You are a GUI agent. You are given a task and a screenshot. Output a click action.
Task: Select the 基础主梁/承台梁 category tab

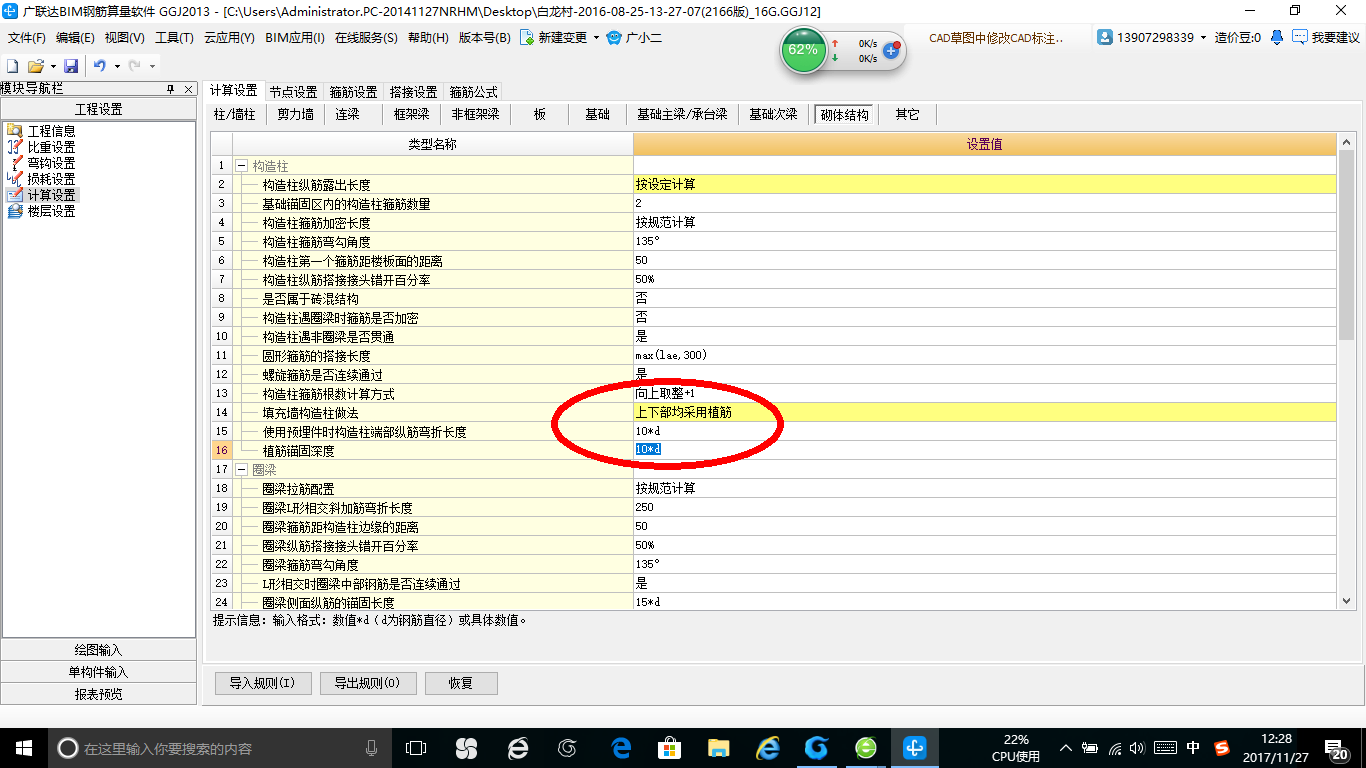[x=682, y=114]
